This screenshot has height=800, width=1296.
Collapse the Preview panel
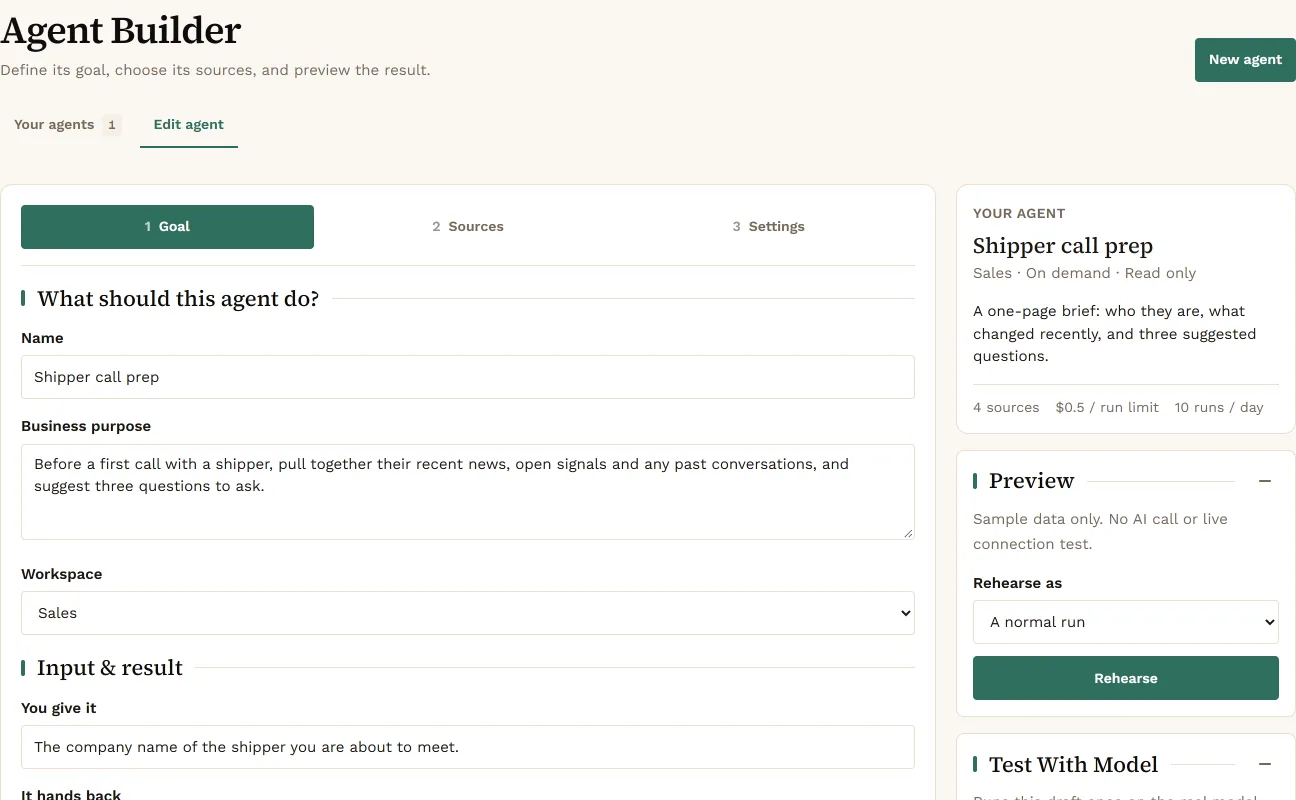tap(1265, 481)
